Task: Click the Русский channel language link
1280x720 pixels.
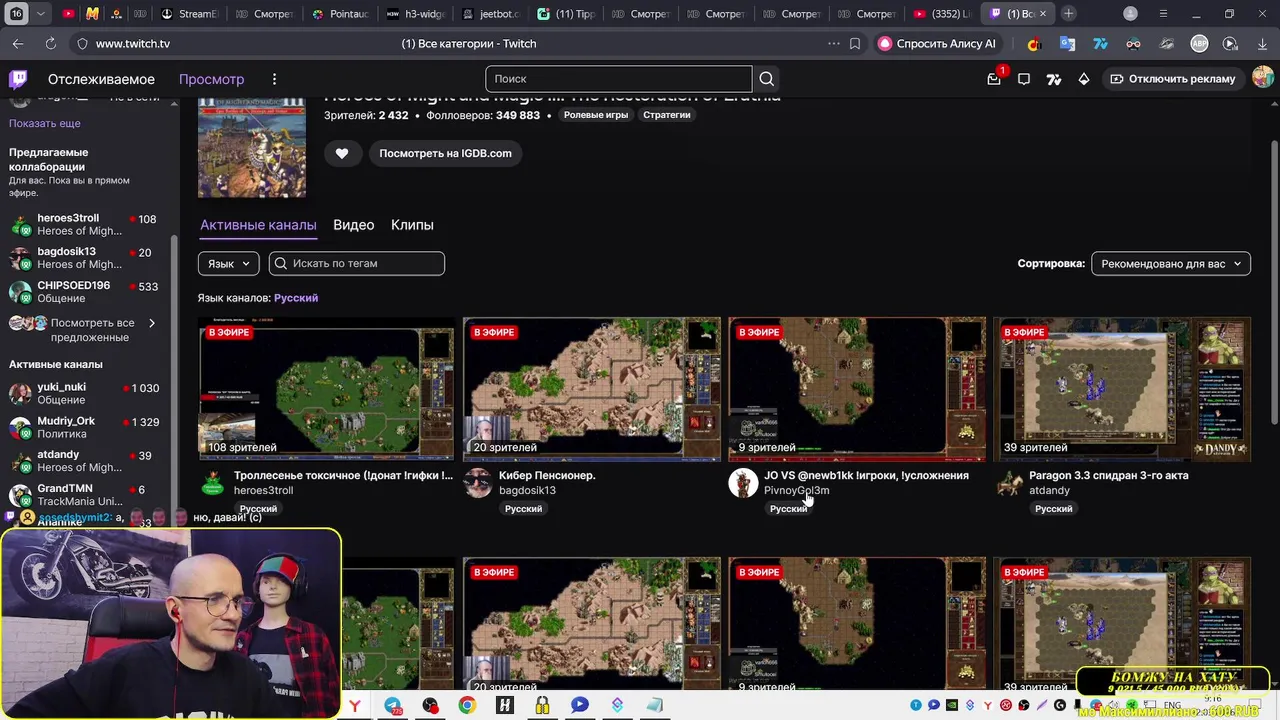Action: click(296, 298)
